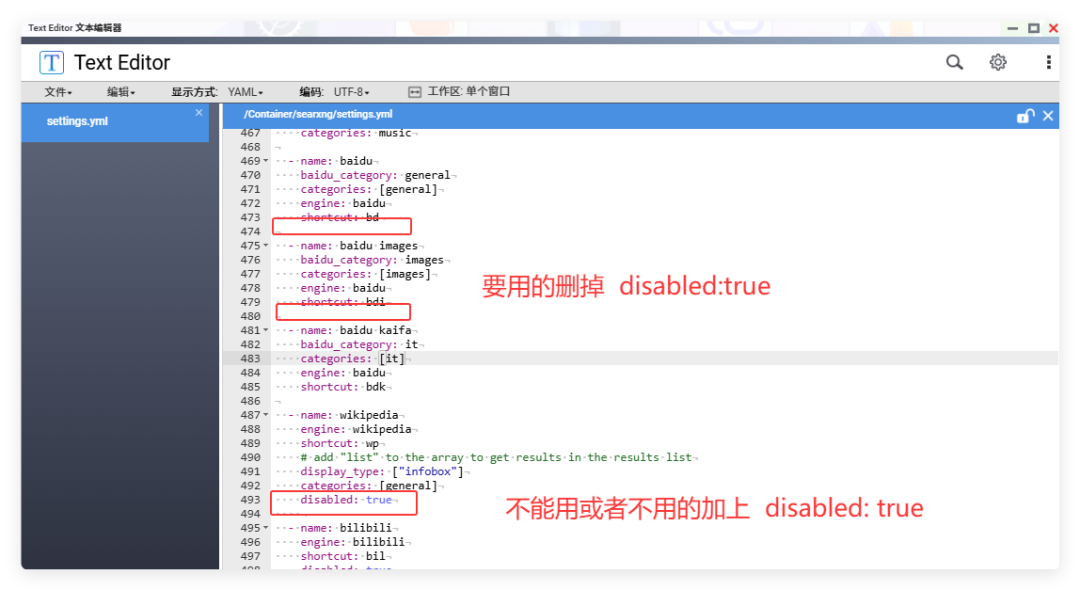This screenshot has width=1080, height=590.
Task: Open the 编码 UTF-8 dropdown
Action: pyautogui.click(x=350, y=91)
